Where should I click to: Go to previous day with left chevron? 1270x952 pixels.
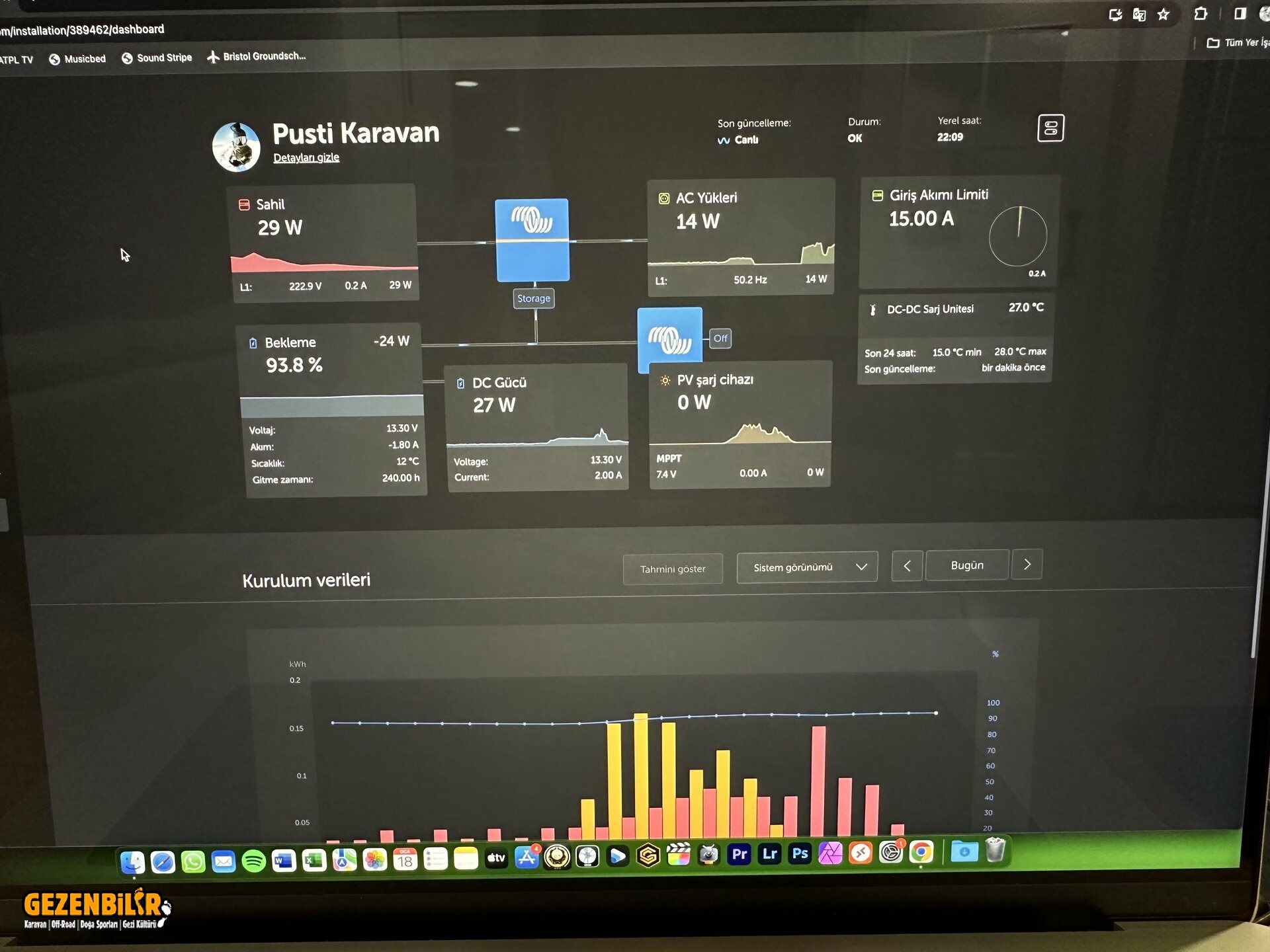coord(907,566)
